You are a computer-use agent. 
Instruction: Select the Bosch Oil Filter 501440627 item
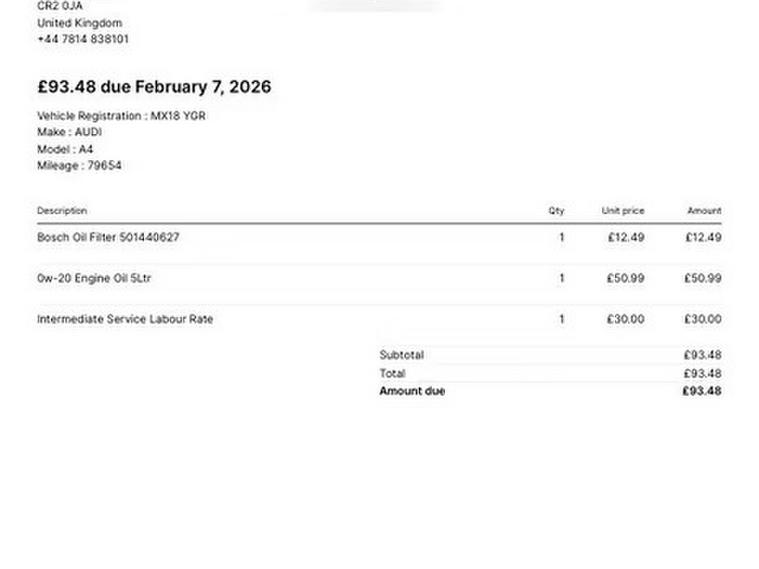coord(108,238)
